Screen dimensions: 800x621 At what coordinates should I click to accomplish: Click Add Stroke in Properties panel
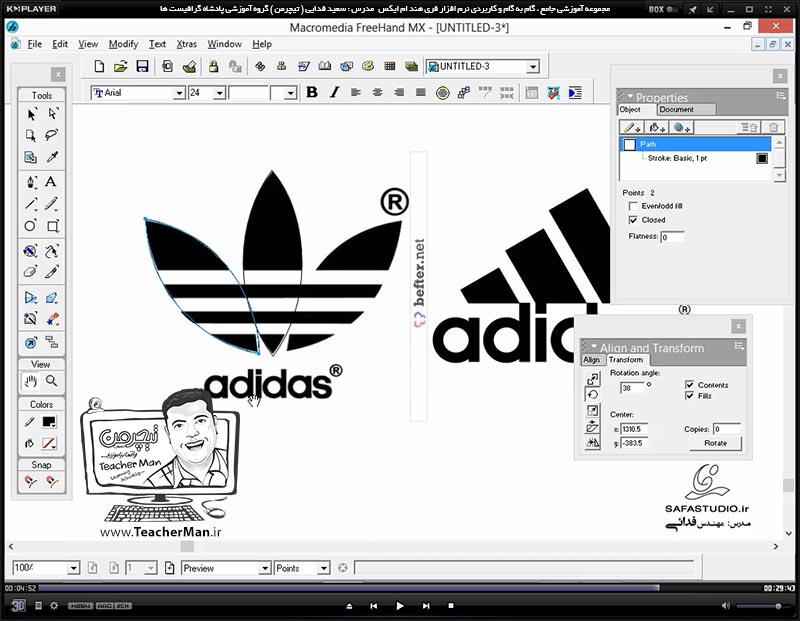[x=633, y=128]
